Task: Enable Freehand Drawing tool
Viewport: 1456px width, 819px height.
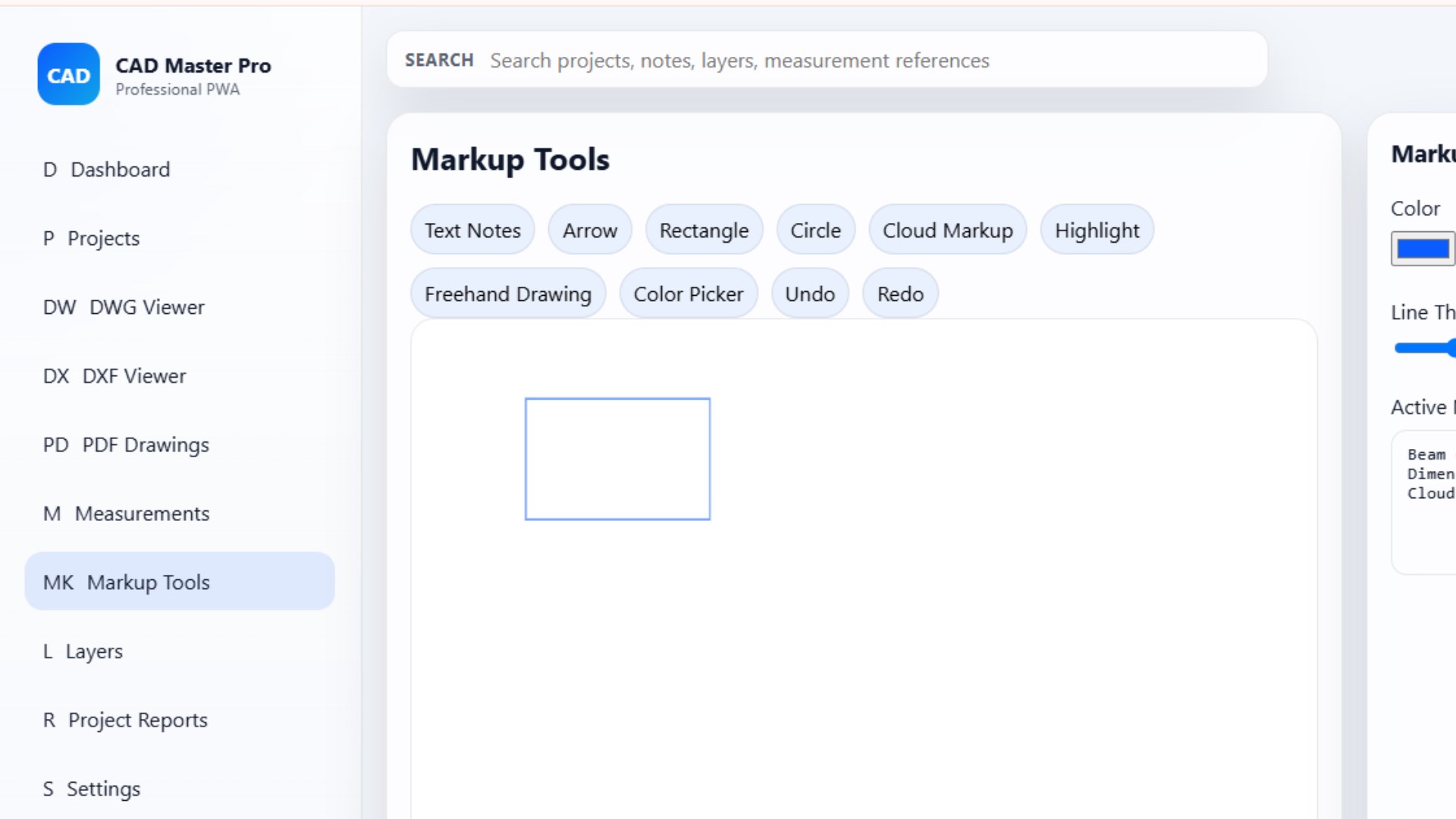Action: (508, 293)
